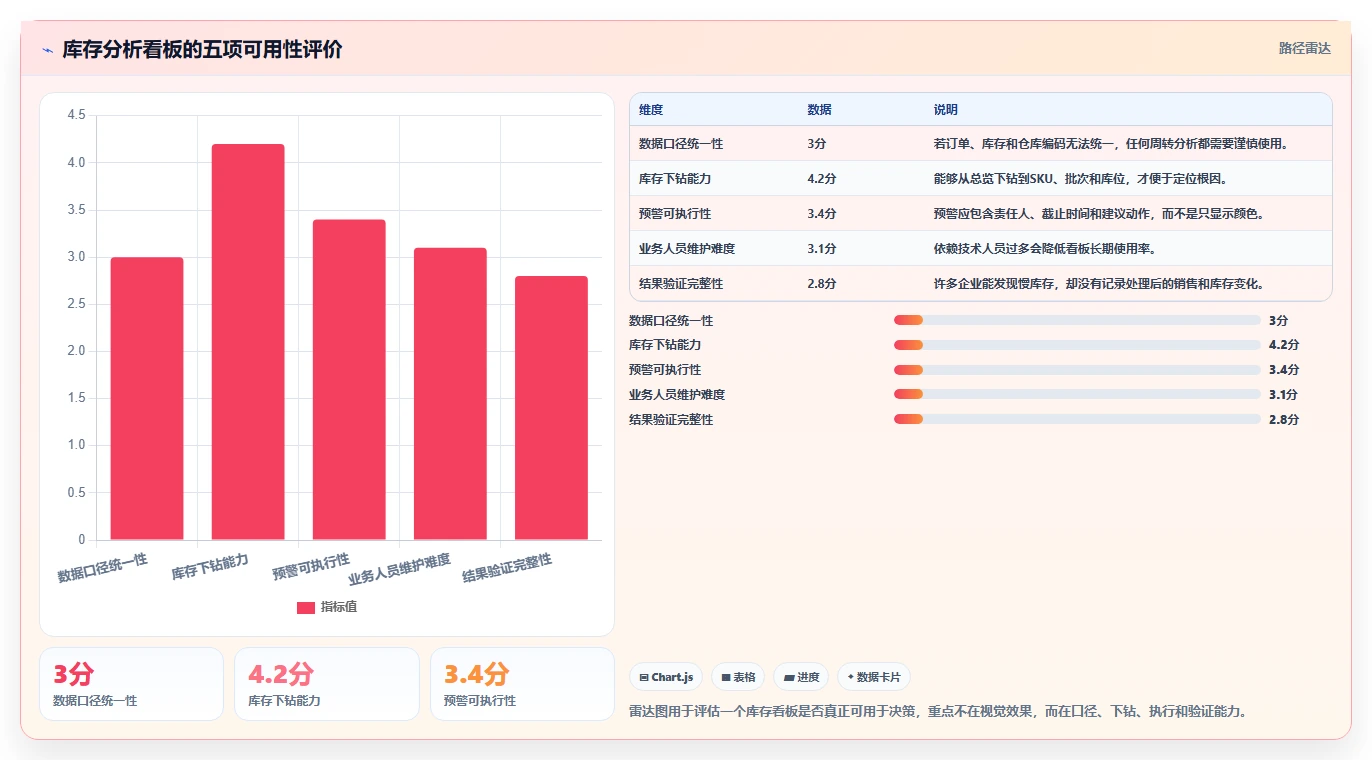Select the 业务人员维护难度 cell in the table
The width and height of the screenshot is (1372, 760).
[687, 249]
